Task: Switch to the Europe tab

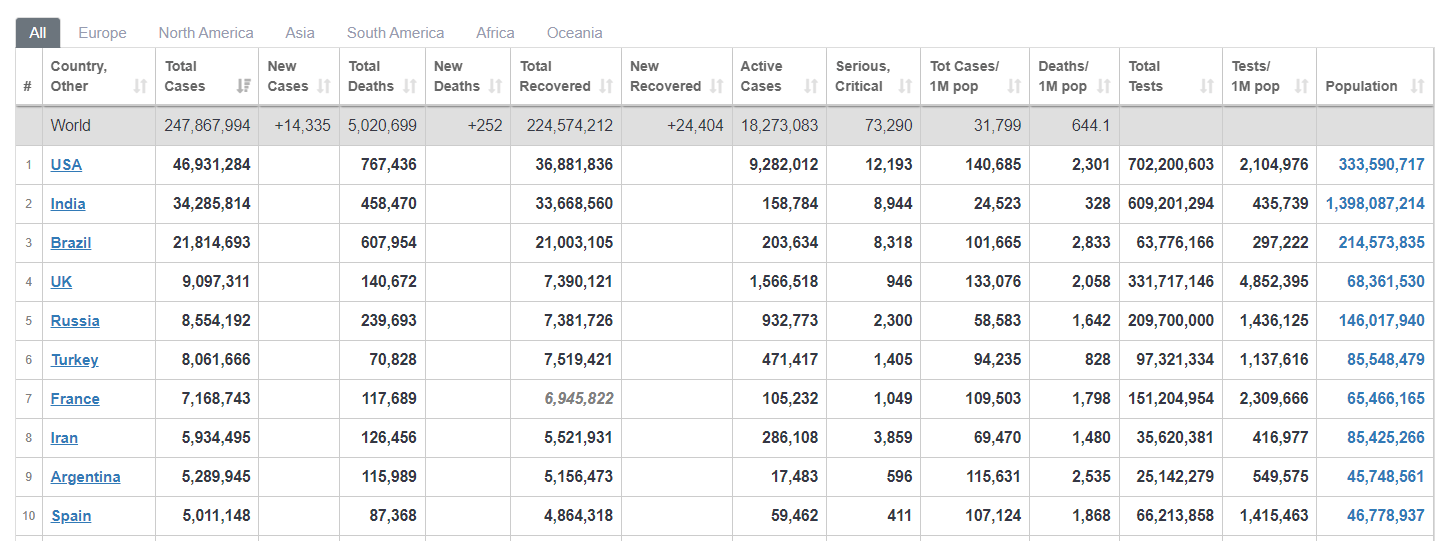Action: click(x=102, y=33)
